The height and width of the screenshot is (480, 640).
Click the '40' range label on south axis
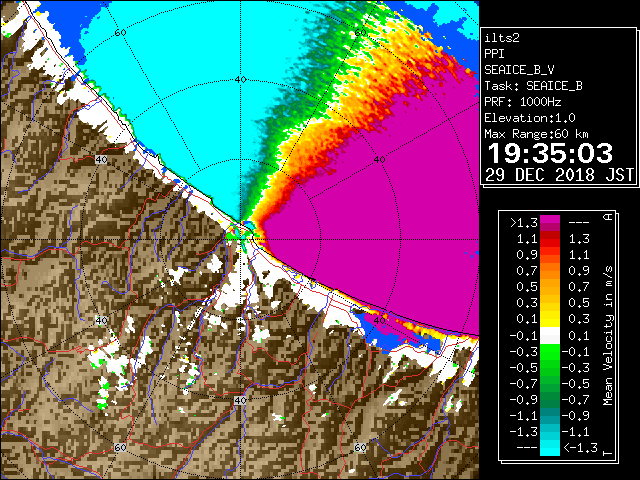pos(240,400)
